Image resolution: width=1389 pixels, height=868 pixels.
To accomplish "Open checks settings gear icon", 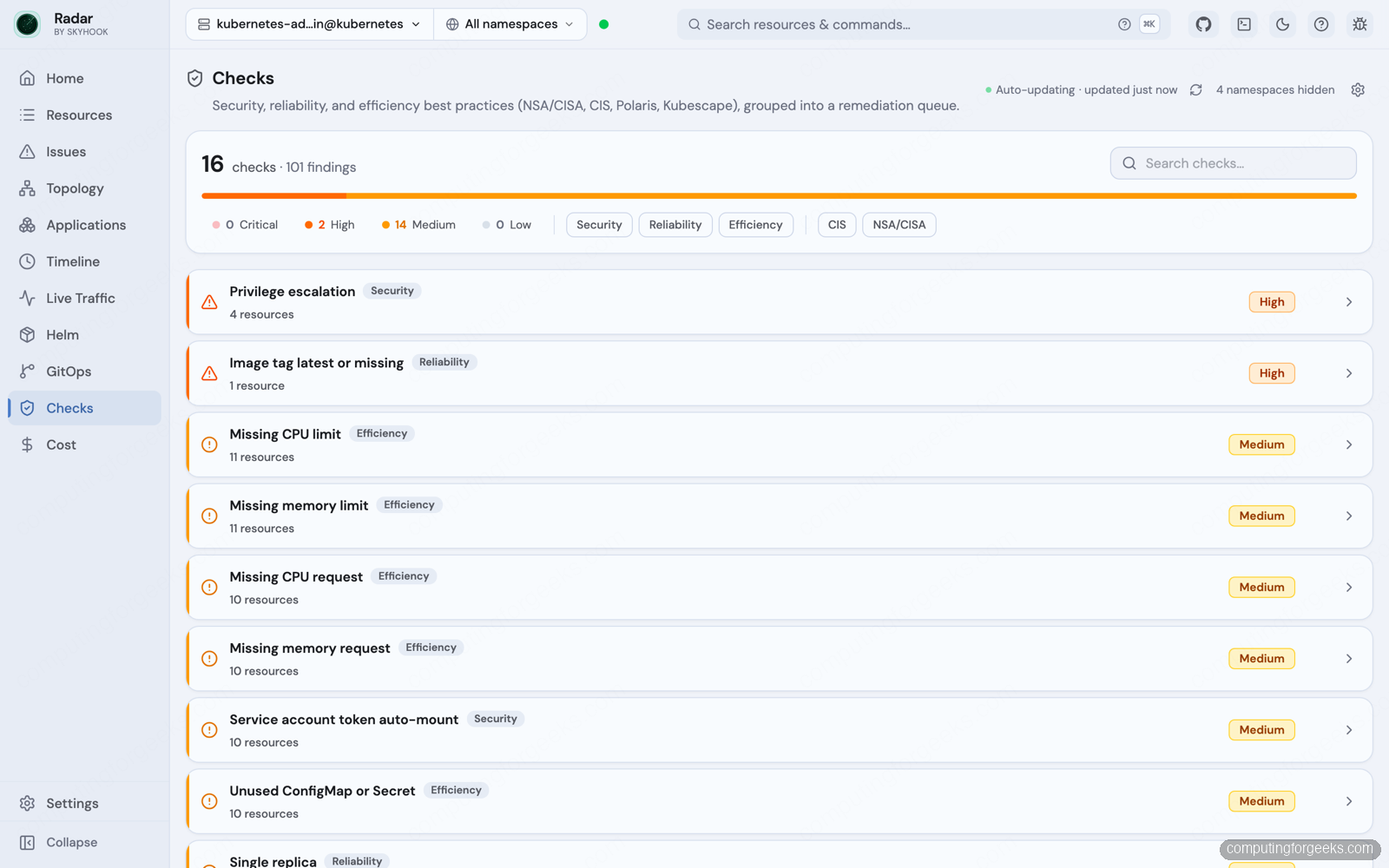I will pos(1358,90).
